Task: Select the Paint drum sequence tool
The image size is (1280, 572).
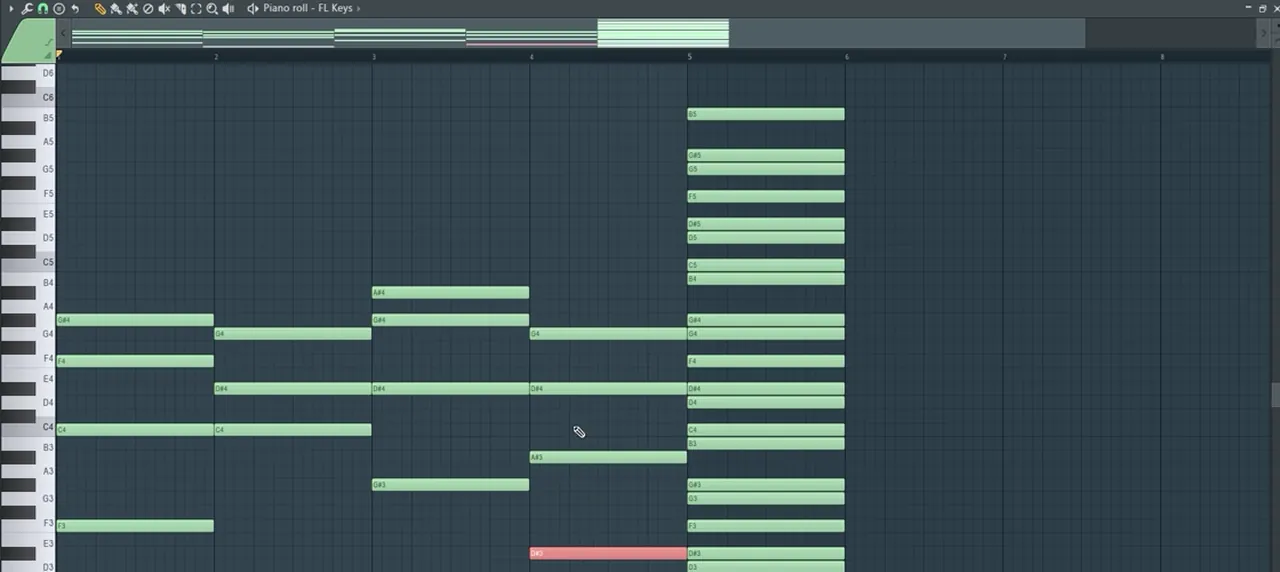Action: coord(132,8)
